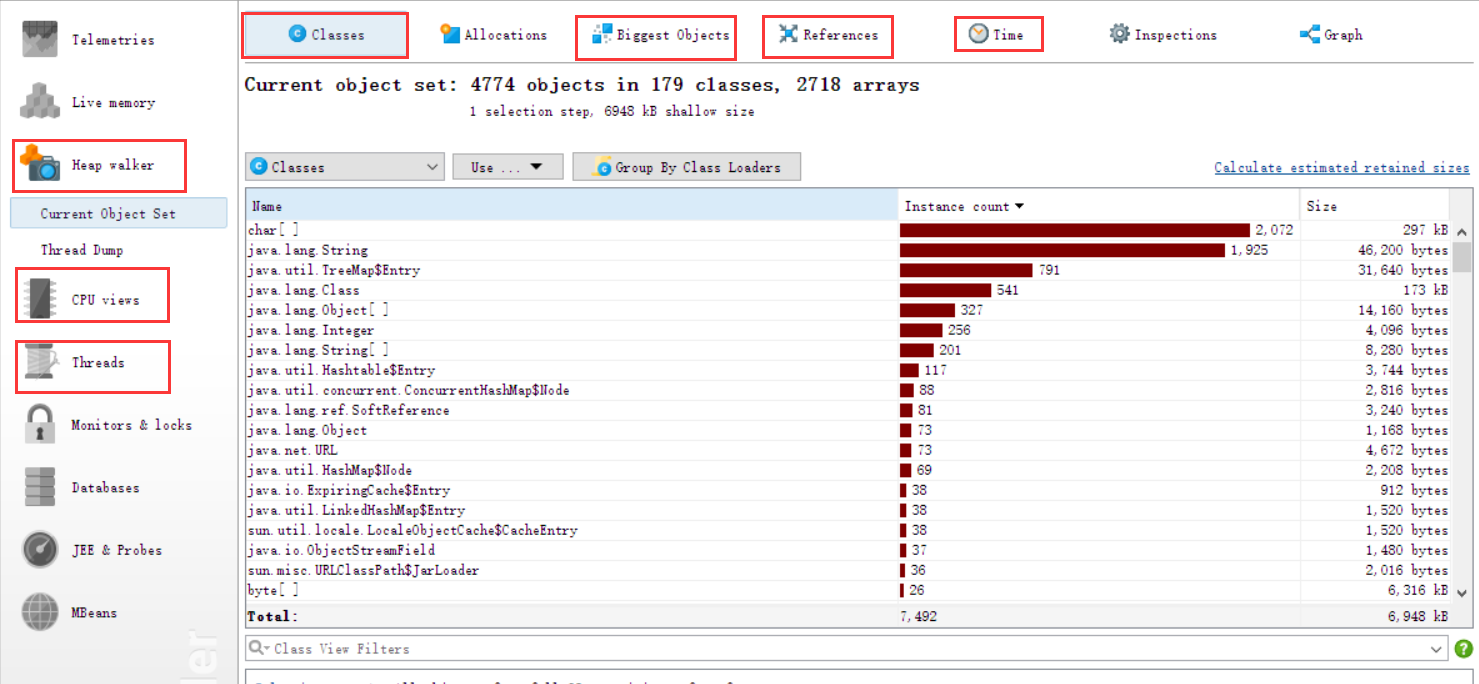Select the Live memory cubes icon
This screenshot has width=1479, height=684.
(x=41, y=102)
